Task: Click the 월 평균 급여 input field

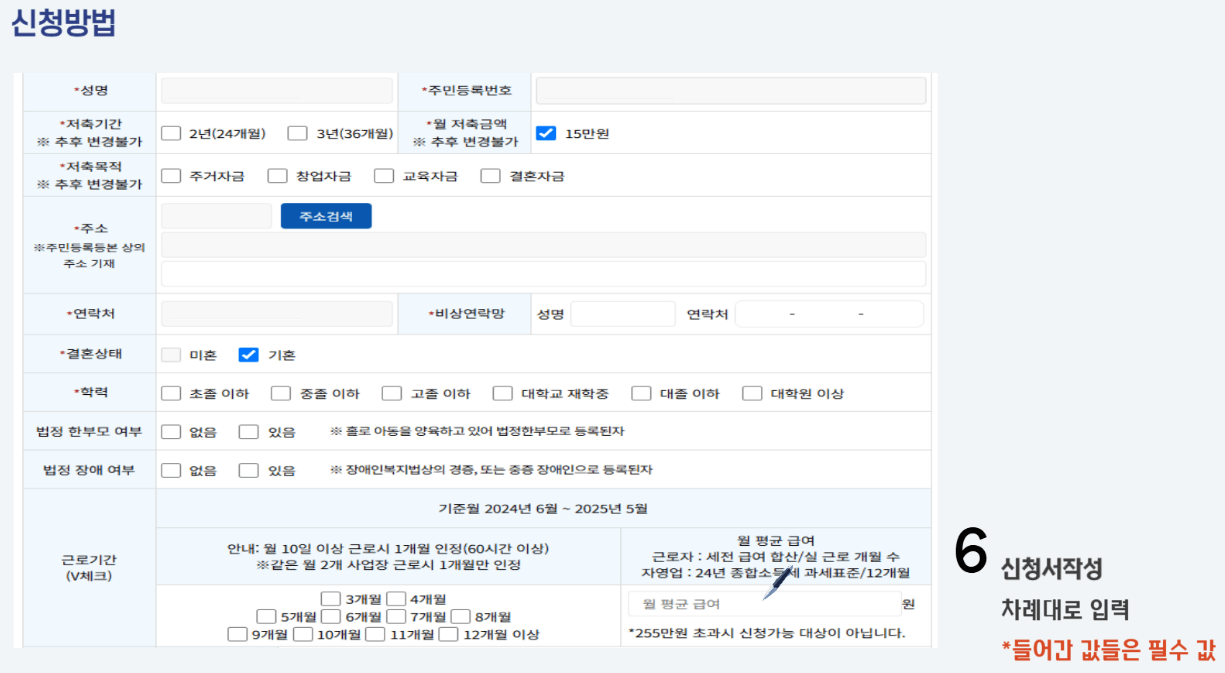Action: [764, 604]
